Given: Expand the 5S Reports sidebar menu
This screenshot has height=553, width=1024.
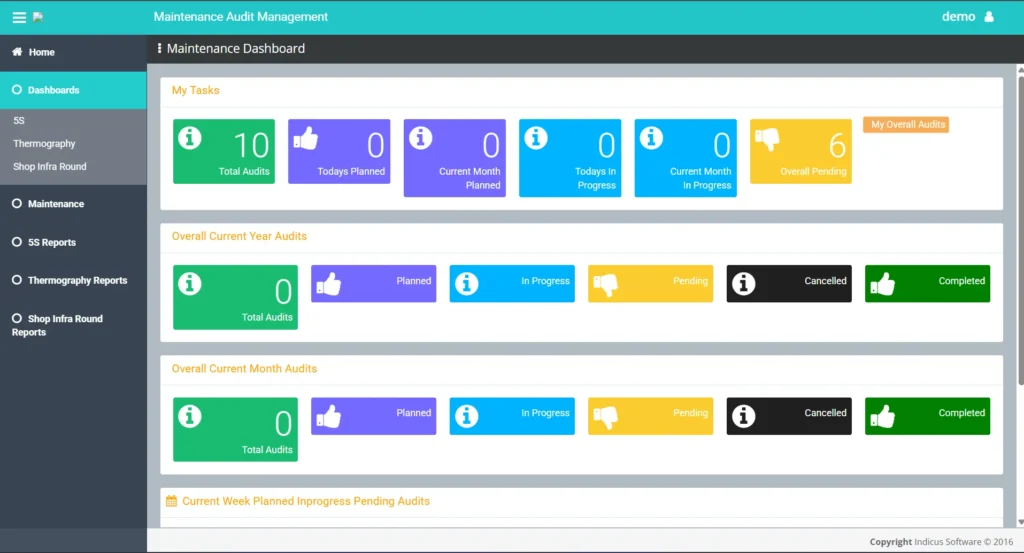Looking at the screenshot, I should (73, 242).
